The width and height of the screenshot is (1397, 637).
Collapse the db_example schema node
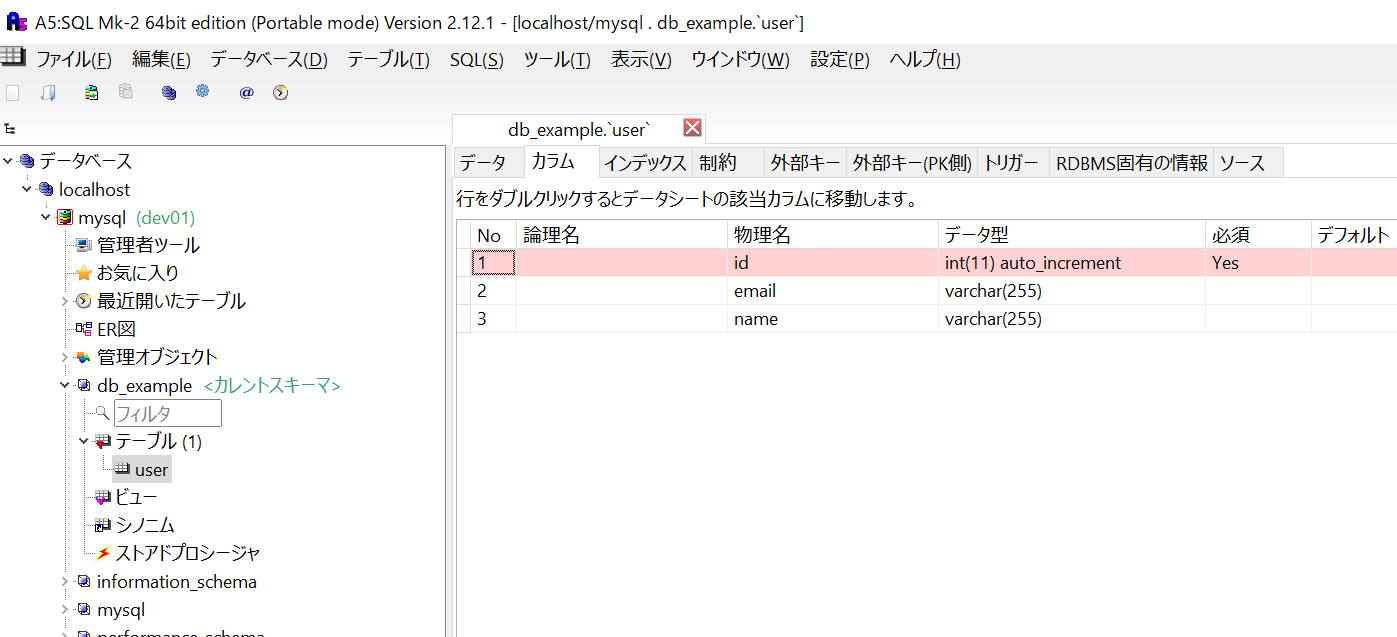coord(65,385)
